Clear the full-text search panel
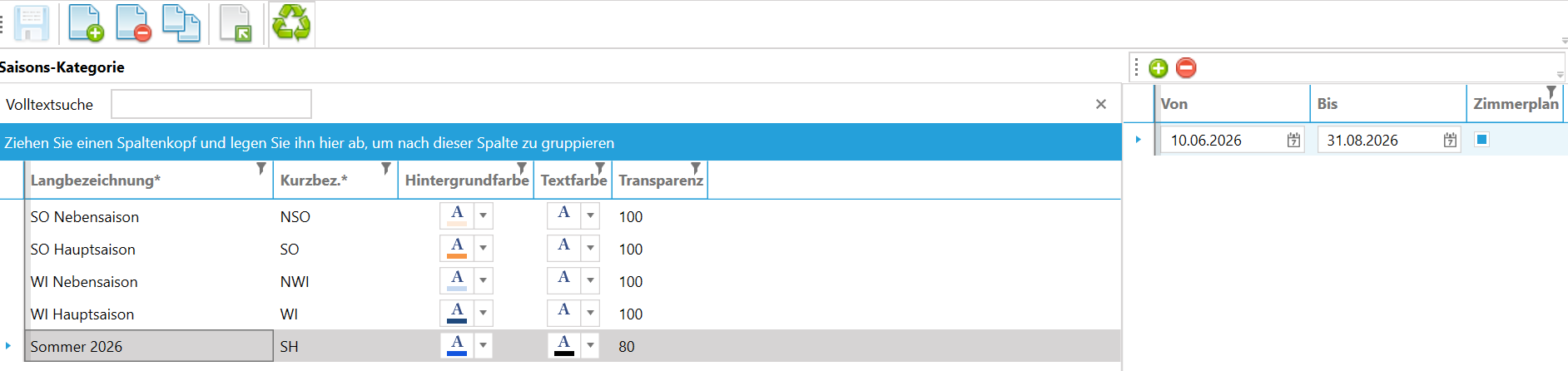This screenshot has height=371, width=1568. point(1101,104)
